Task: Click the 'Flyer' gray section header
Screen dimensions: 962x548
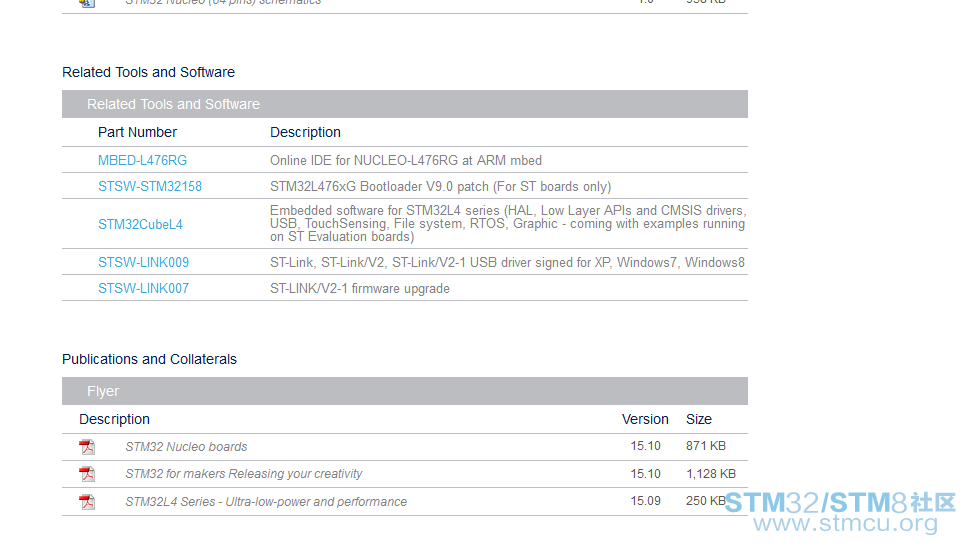Action: coord(405,391)
